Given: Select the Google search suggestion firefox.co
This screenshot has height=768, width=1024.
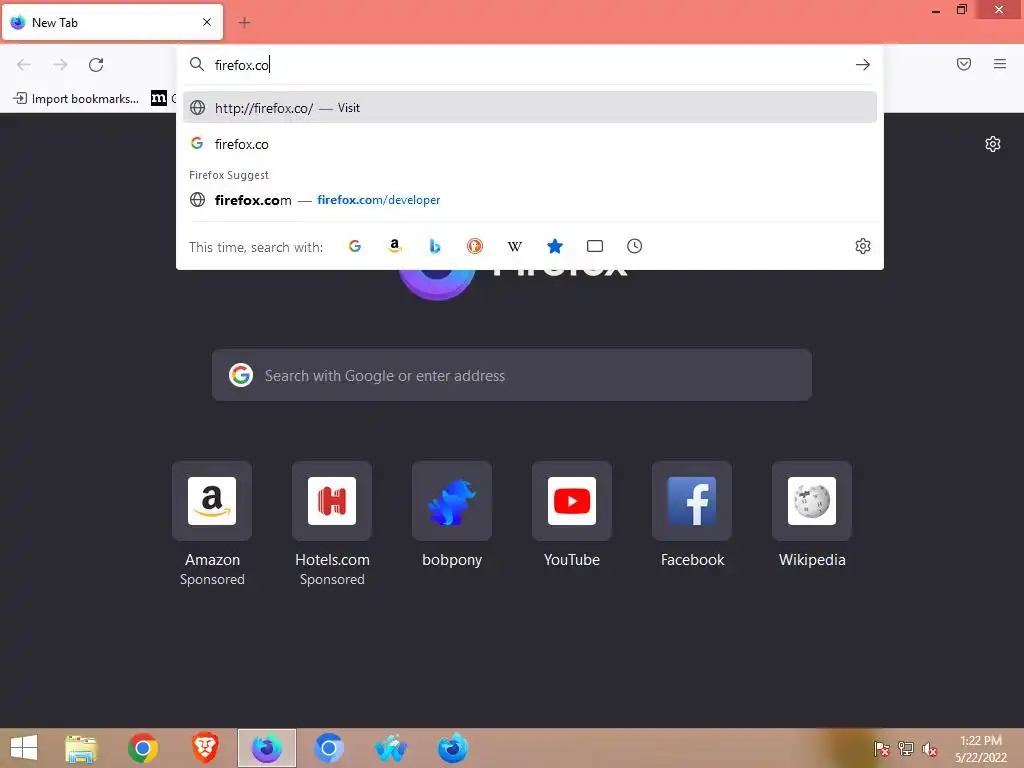Looking at the screenshot, I should 530,144.
